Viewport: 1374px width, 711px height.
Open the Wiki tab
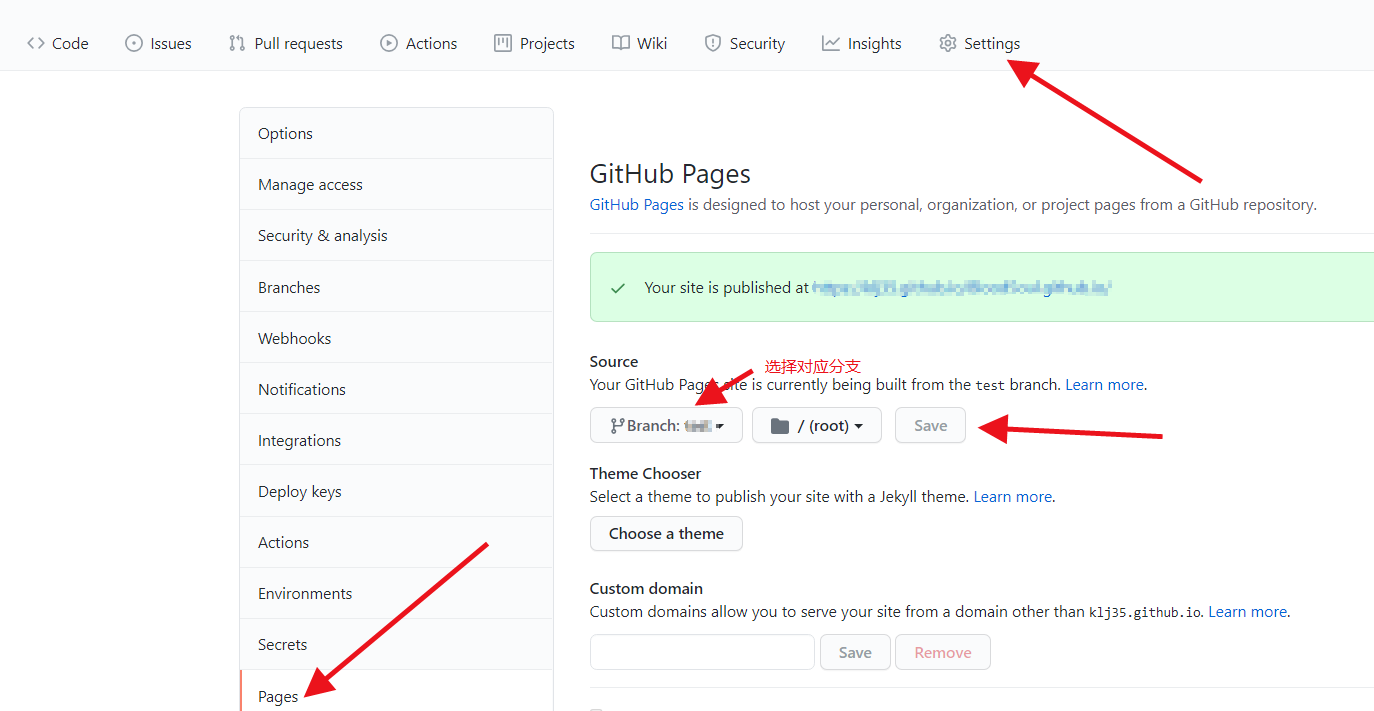pyautogui.click(x=640, y=43)
